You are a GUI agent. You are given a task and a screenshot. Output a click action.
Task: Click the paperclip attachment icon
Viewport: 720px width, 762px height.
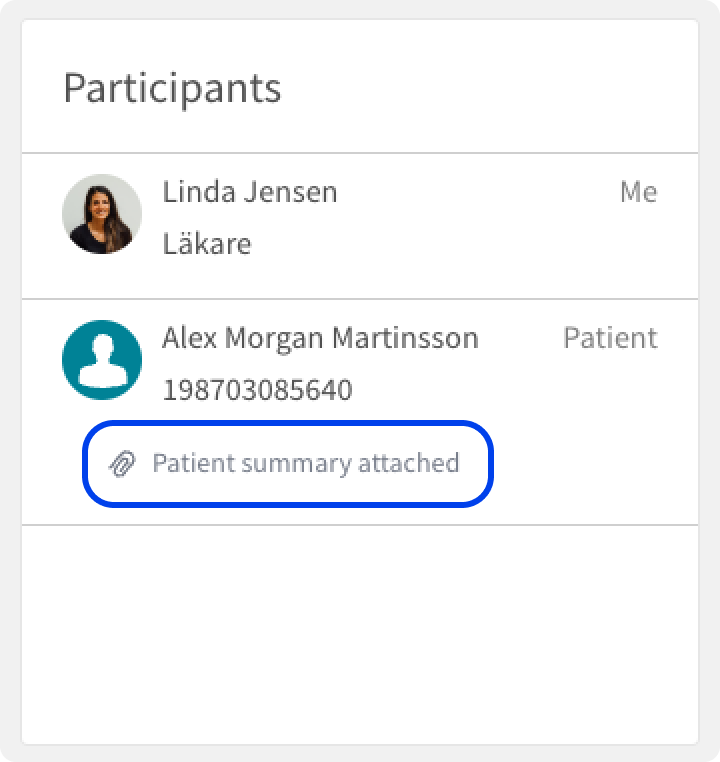coord(122,464)
